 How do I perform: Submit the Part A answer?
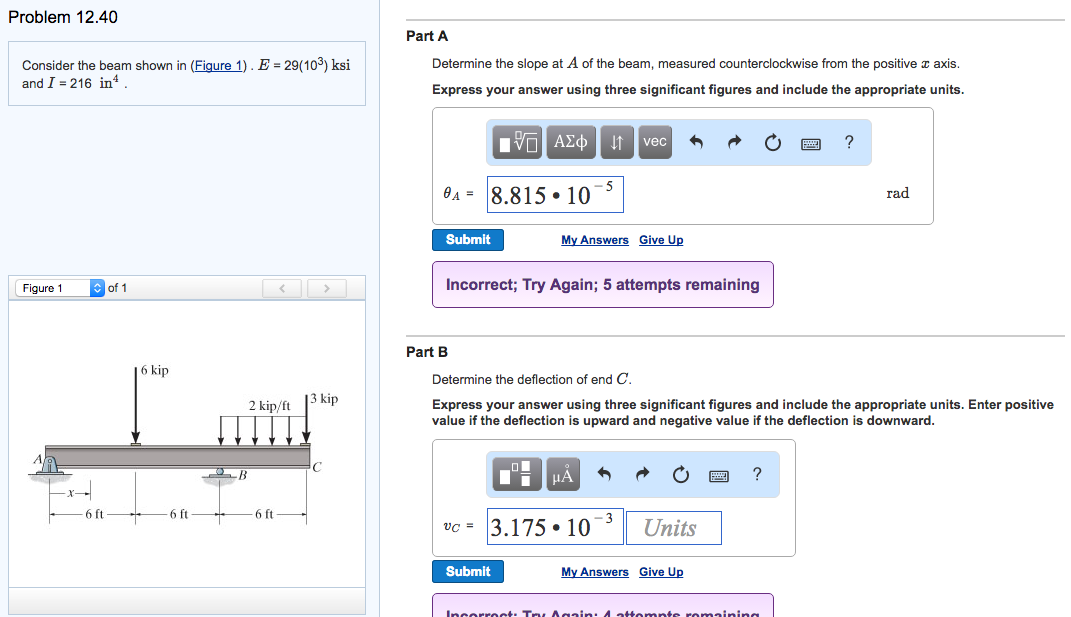tap(467, 240)
